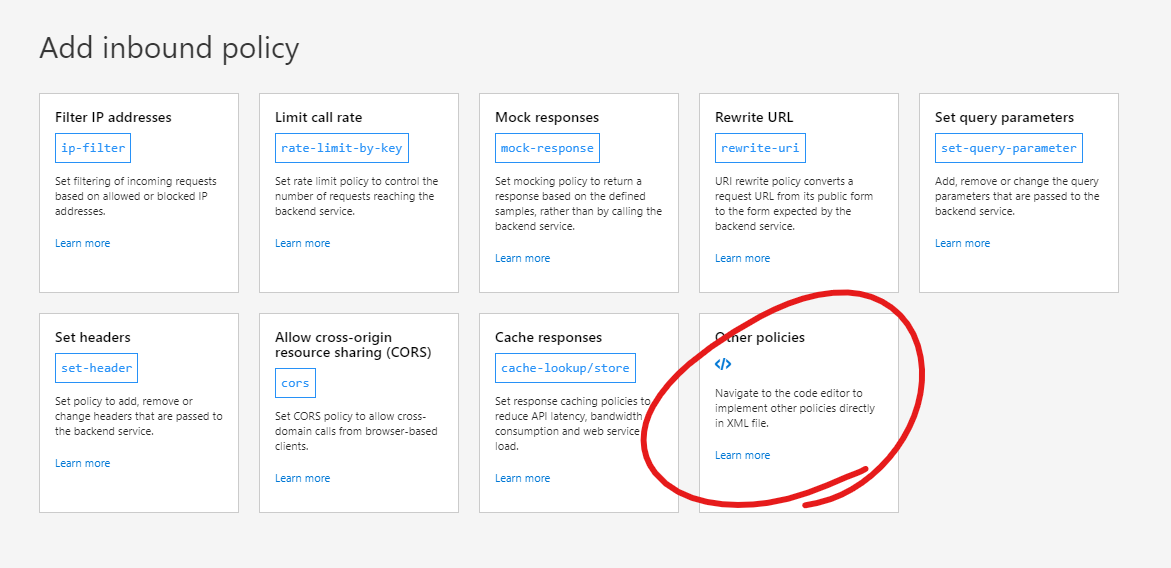This screenshot has height=568, width=1171.
Task: Open Learn more under Filter IP addresses
Action: 83,243
